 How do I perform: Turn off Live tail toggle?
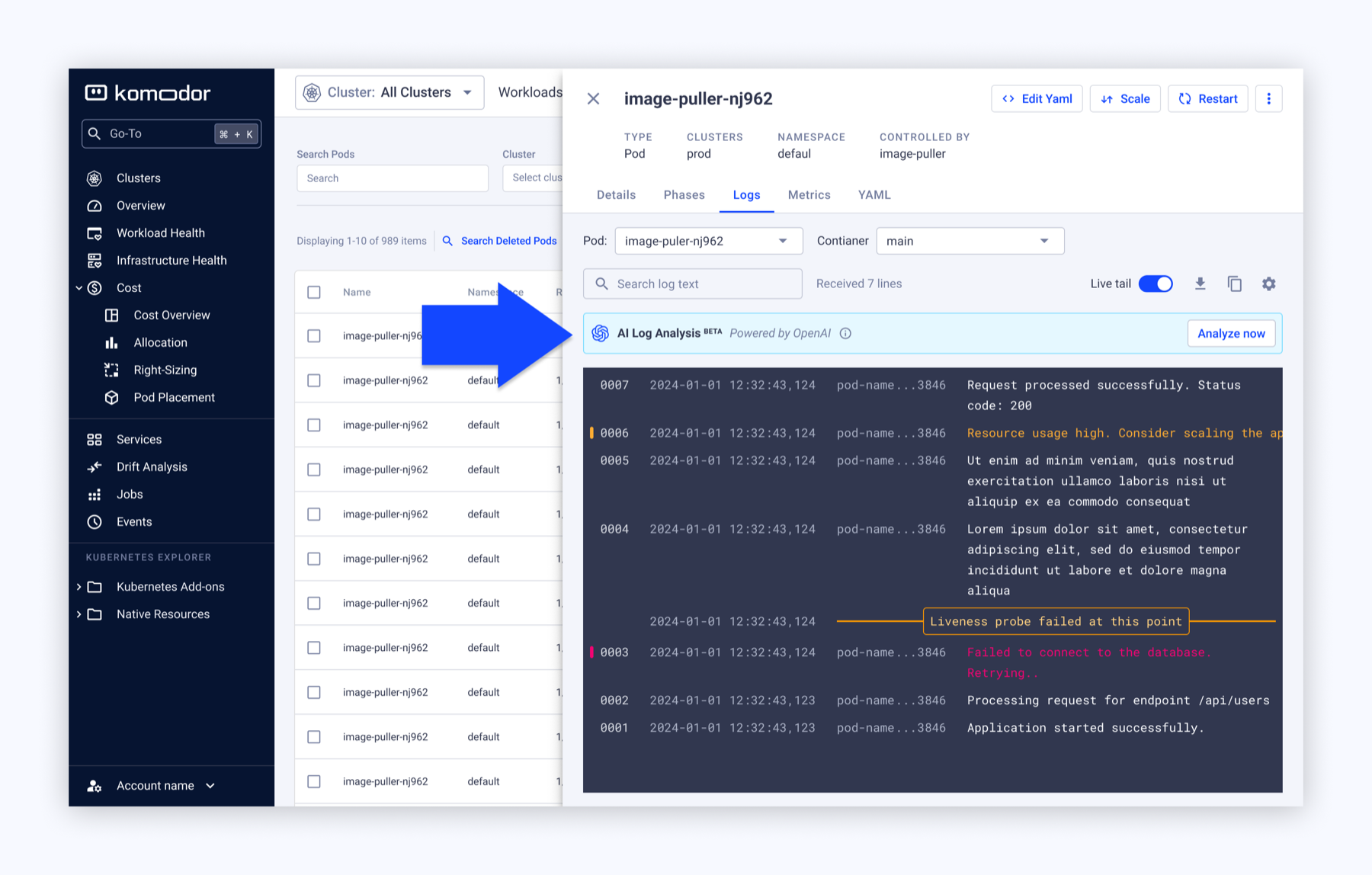coord(1156,284)
